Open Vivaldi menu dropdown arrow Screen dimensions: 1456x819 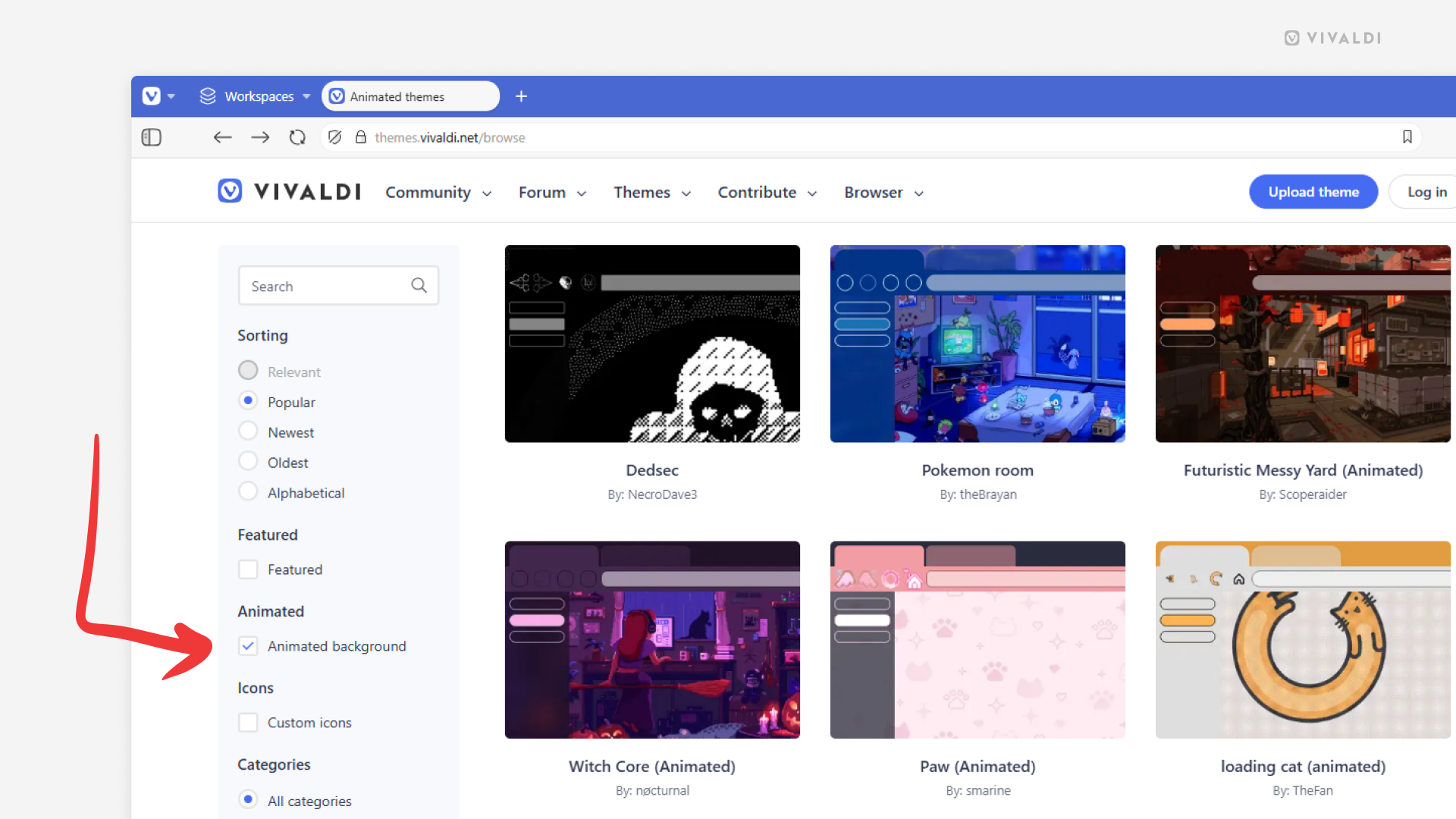point(171,96)
